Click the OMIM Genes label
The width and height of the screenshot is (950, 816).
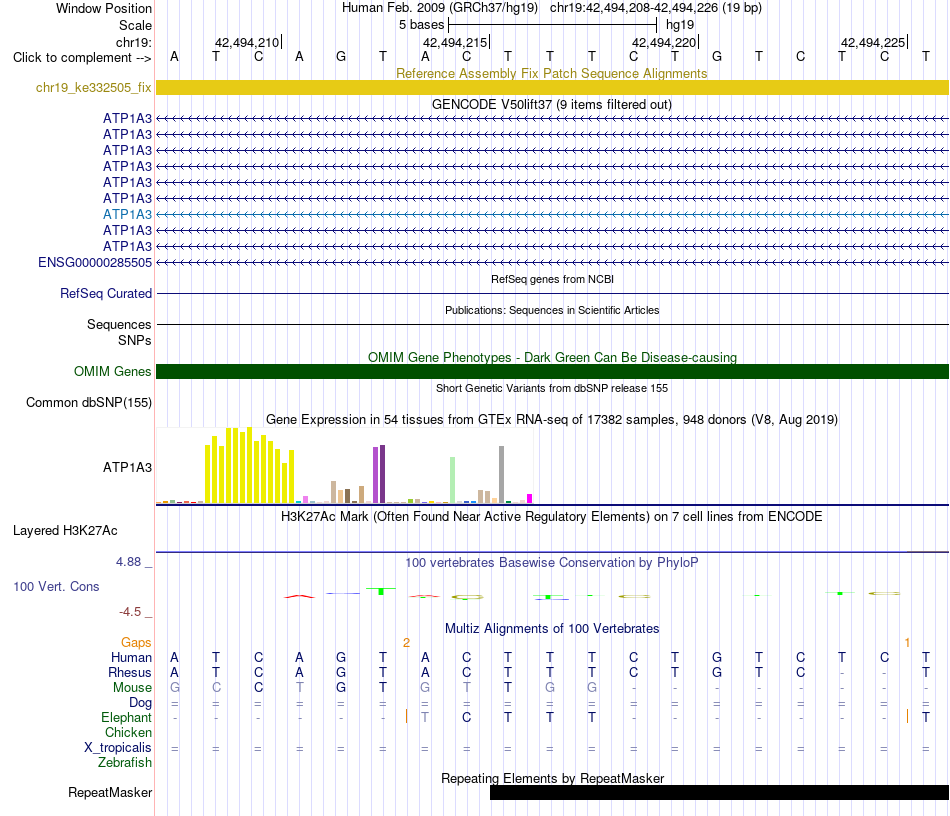(112, 371)
